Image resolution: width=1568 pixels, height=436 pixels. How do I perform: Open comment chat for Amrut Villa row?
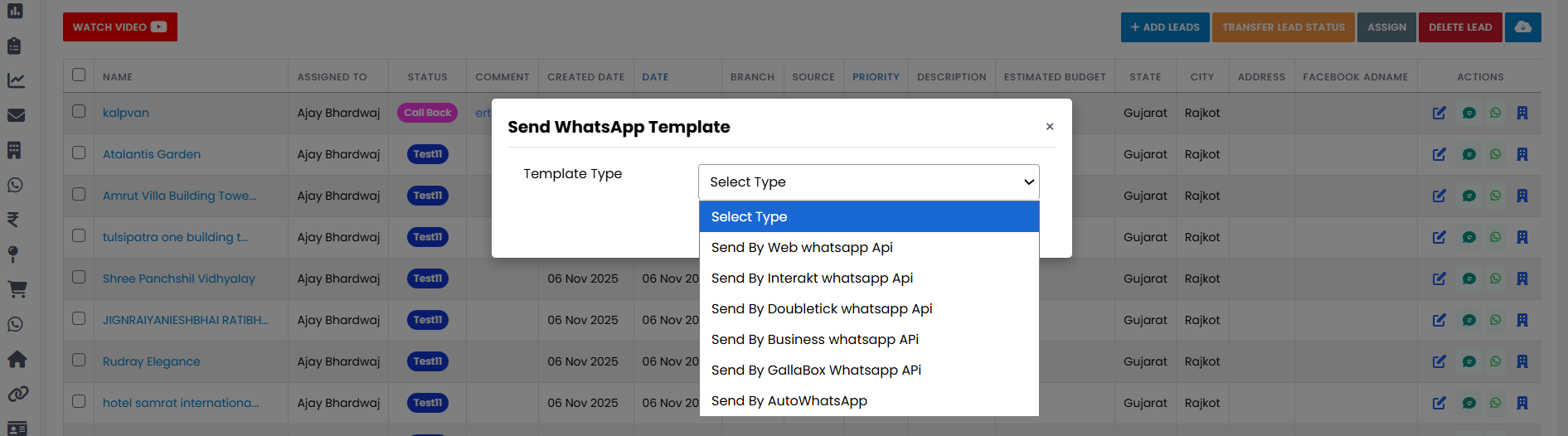[1469, 196]
